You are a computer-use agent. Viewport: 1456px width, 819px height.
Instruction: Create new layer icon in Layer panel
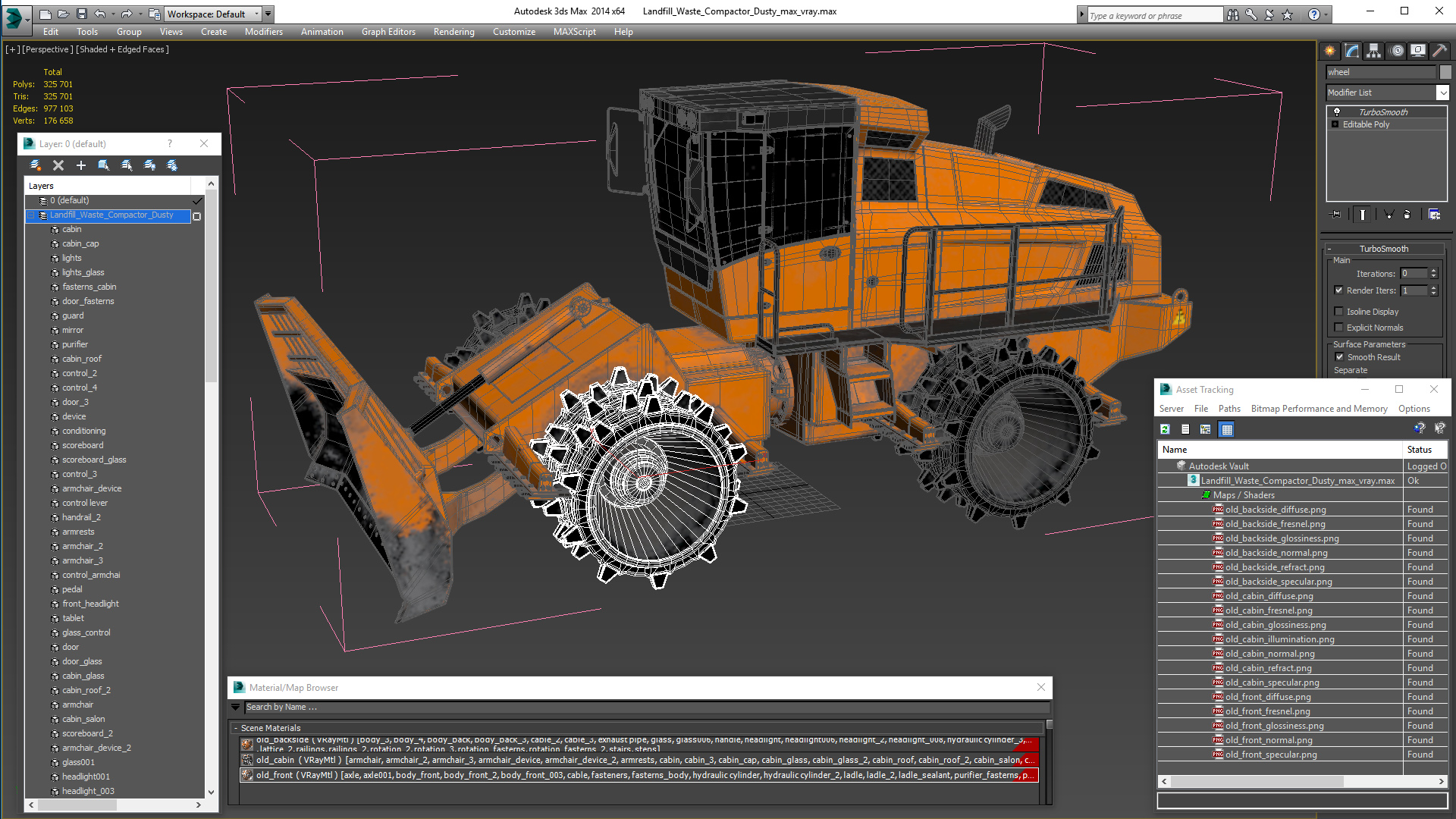click(35, 165)
